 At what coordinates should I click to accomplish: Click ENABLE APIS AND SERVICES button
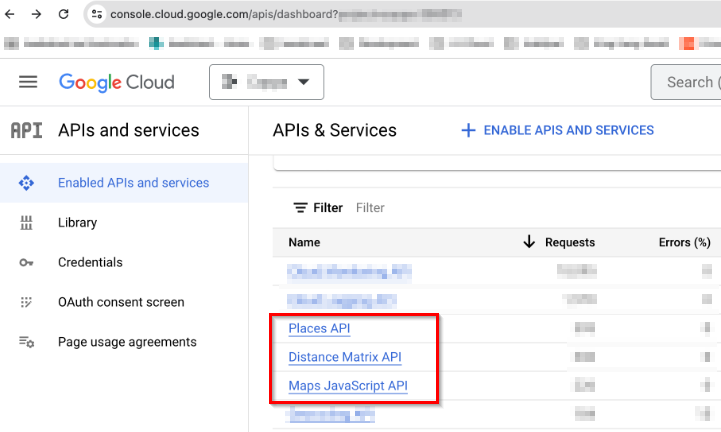[557, 130]
